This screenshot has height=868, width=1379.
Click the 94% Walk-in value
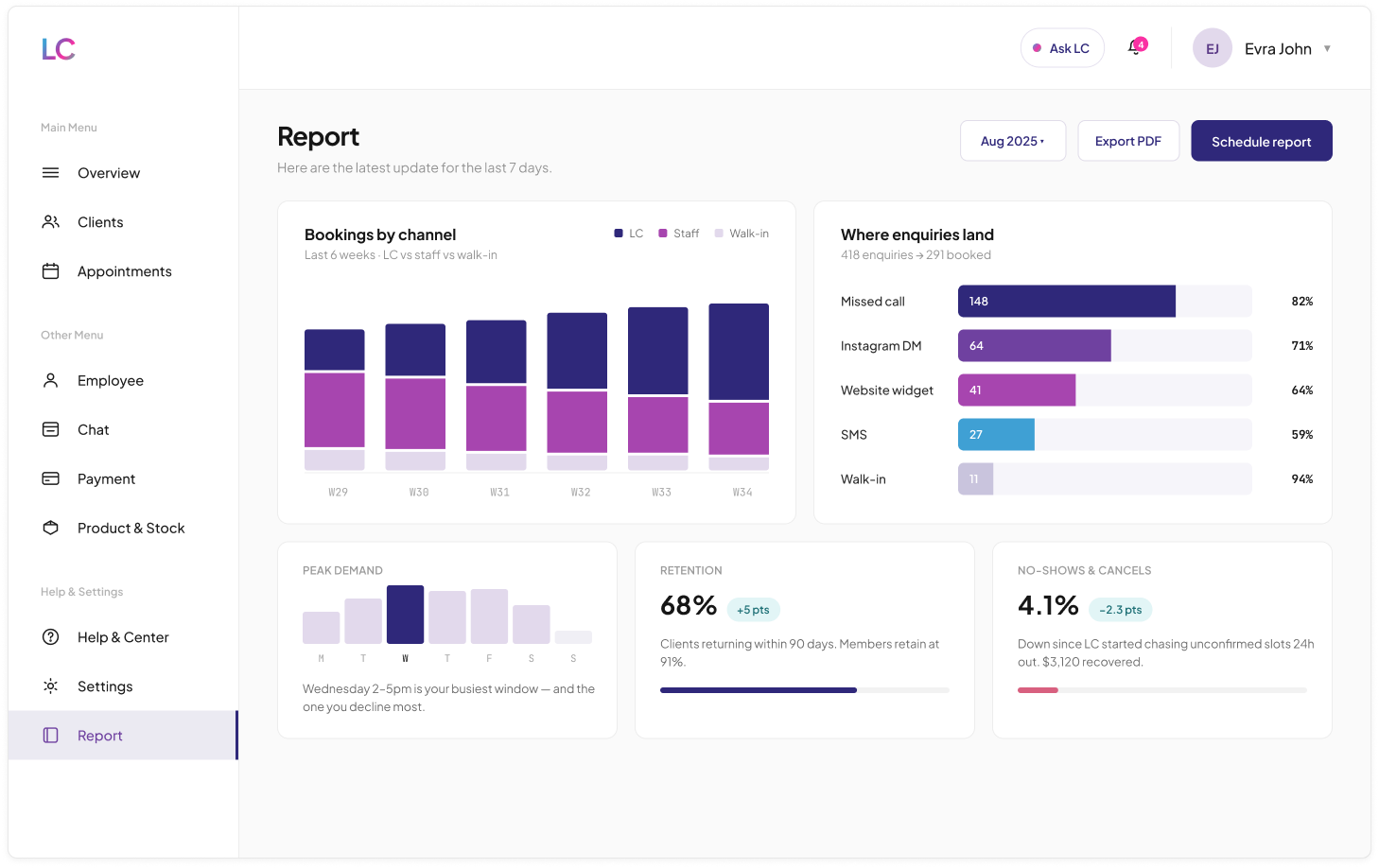(1302, 479)
